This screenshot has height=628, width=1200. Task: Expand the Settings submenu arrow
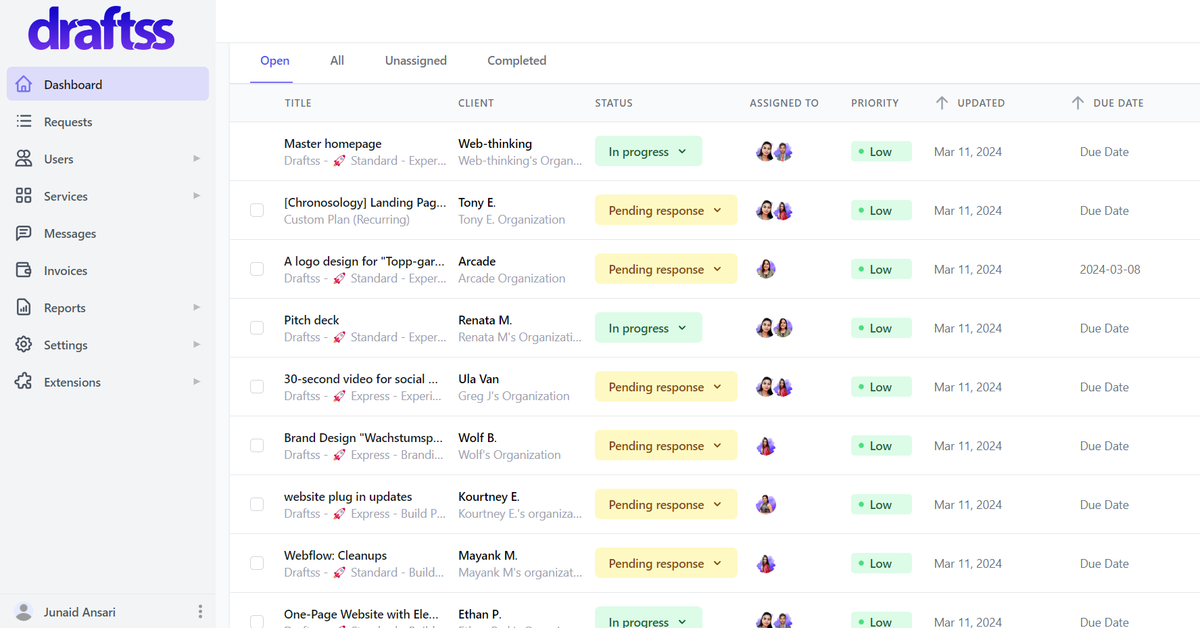(196, 345)
